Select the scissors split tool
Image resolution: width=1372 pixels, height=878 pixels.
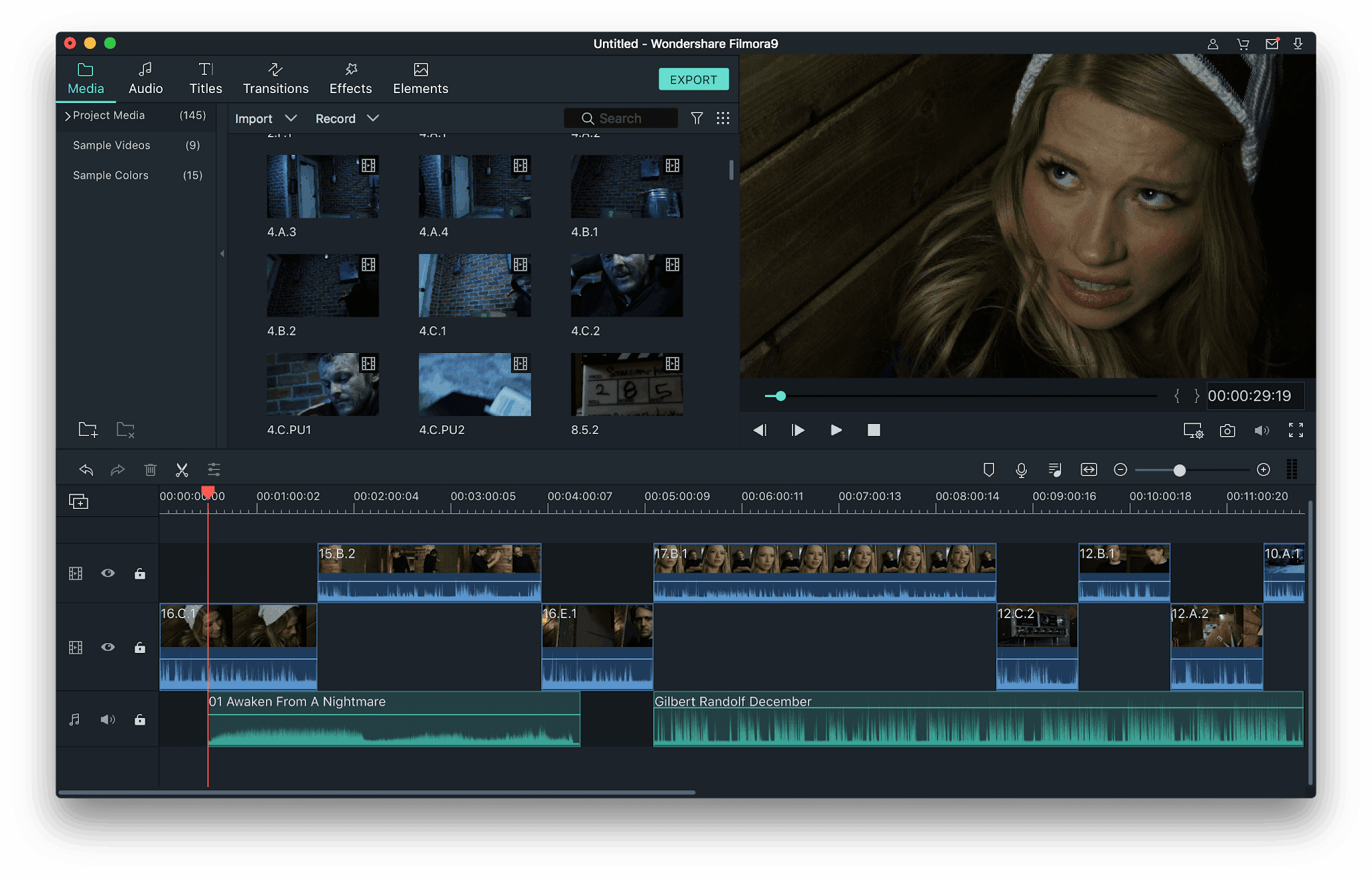coord(182,469)
